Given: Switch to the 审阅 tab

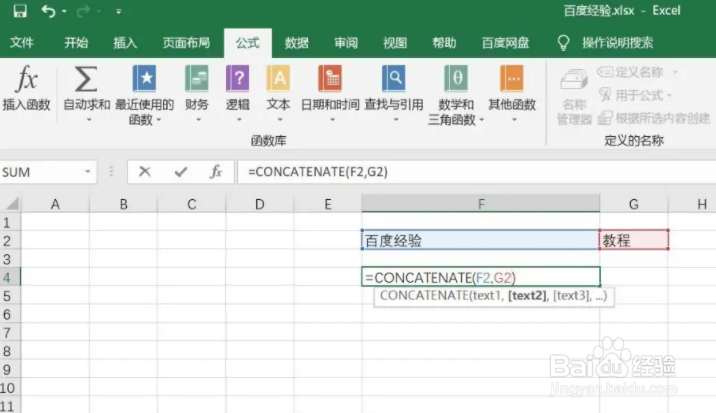Looking at the screenshot, I should pos(346,43).
